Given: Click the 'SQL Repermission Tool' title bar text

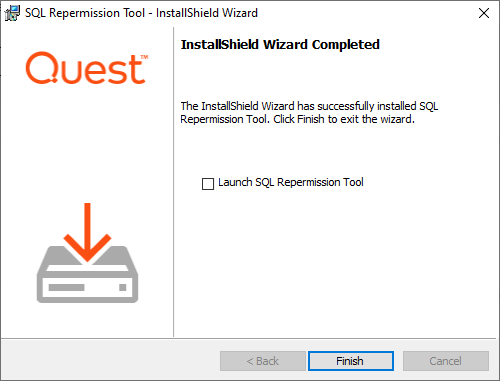Looking at the screenshot, I should [x=85, y=13].
